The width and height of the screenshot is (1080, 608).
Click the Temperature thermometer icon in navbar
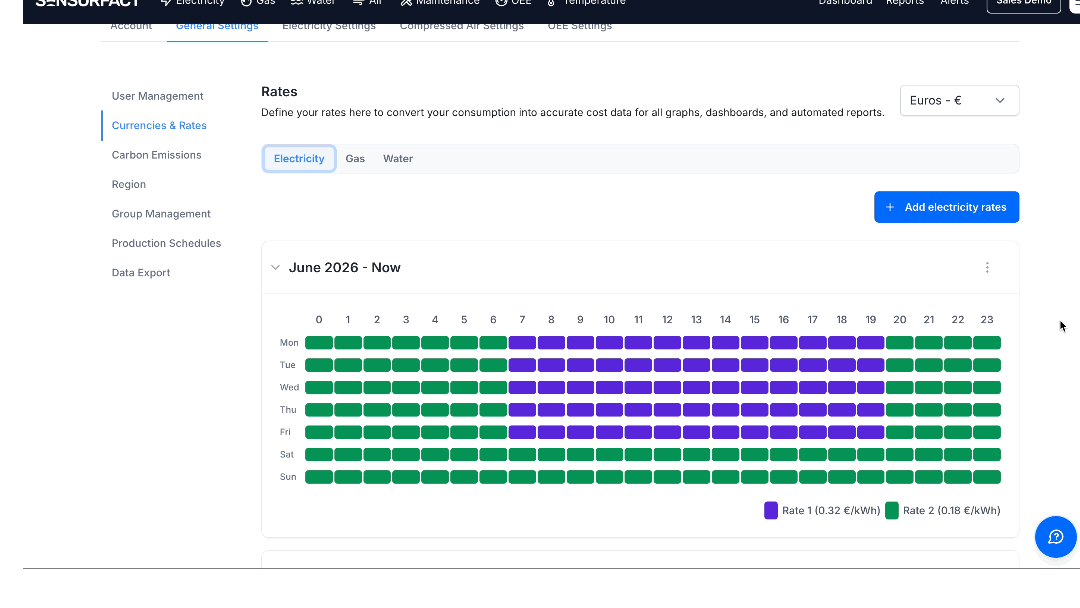point(551,3)
